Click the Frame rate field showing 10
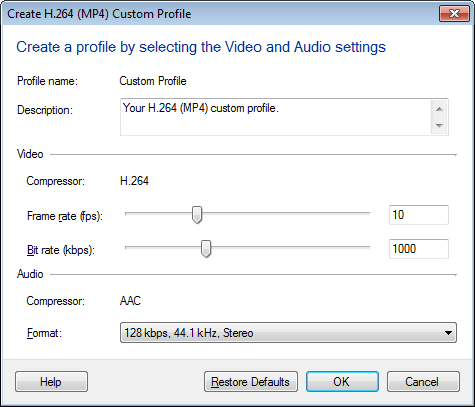This screenshot has width=475, height=407. [419, 215]
